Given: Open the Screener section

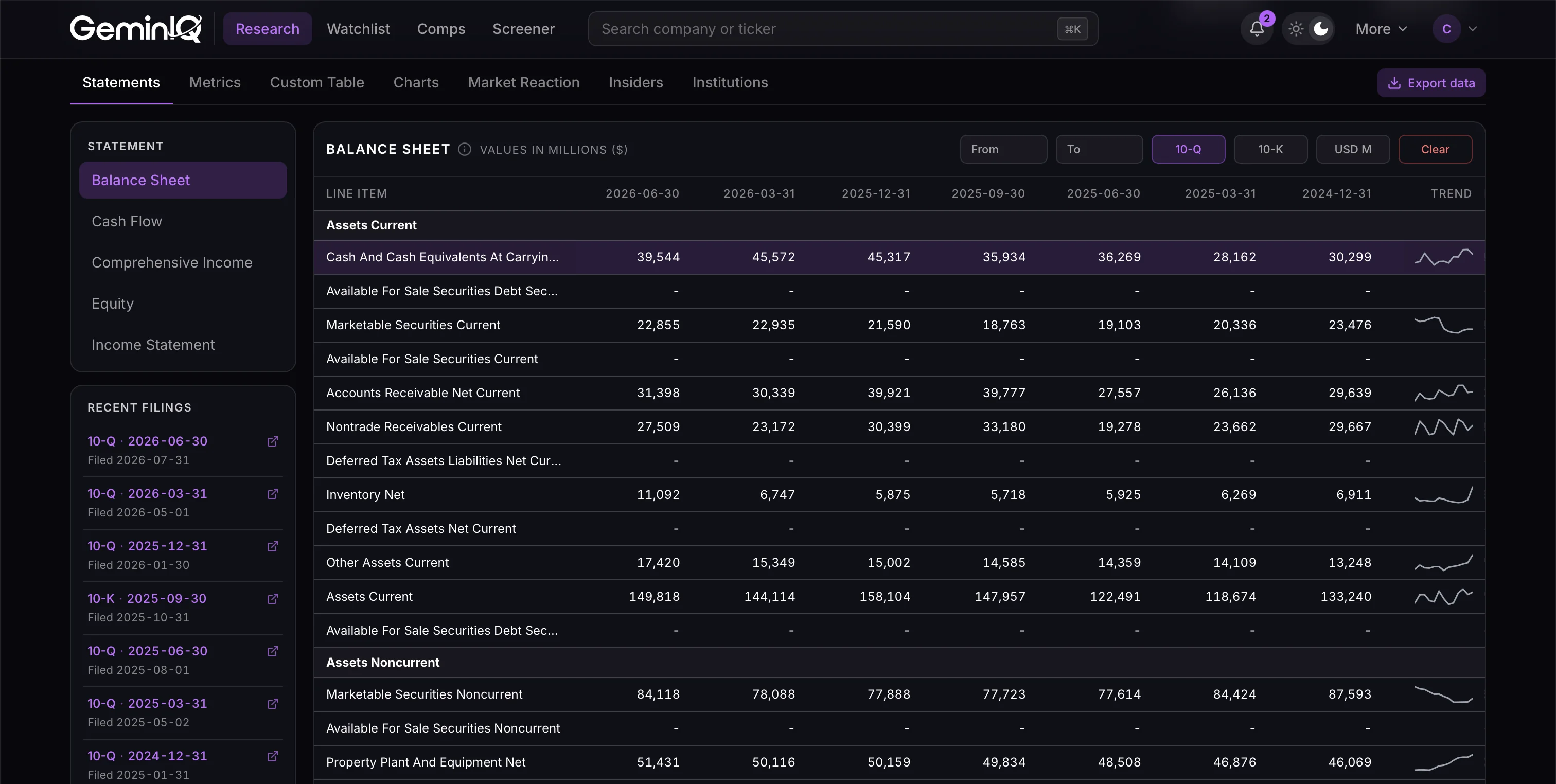Looking at the screenshot, I should (523, 29).
